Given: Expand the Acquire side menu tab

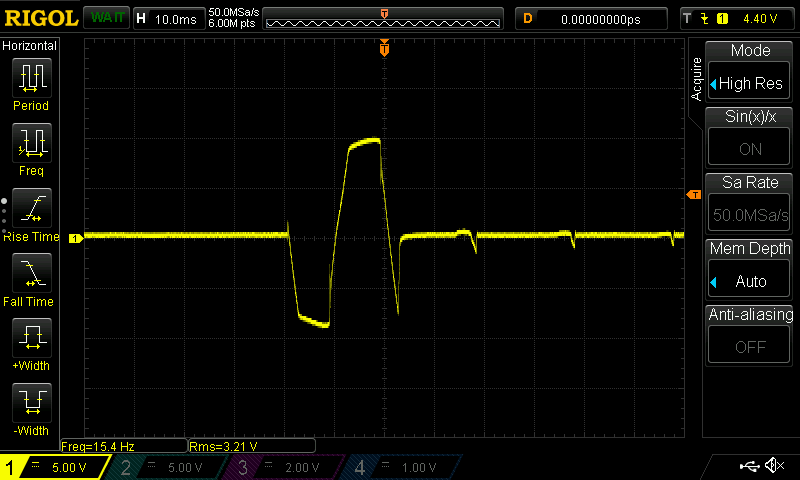Looking at the screenshot, I should pyautogui.click(x=697, y=86).
